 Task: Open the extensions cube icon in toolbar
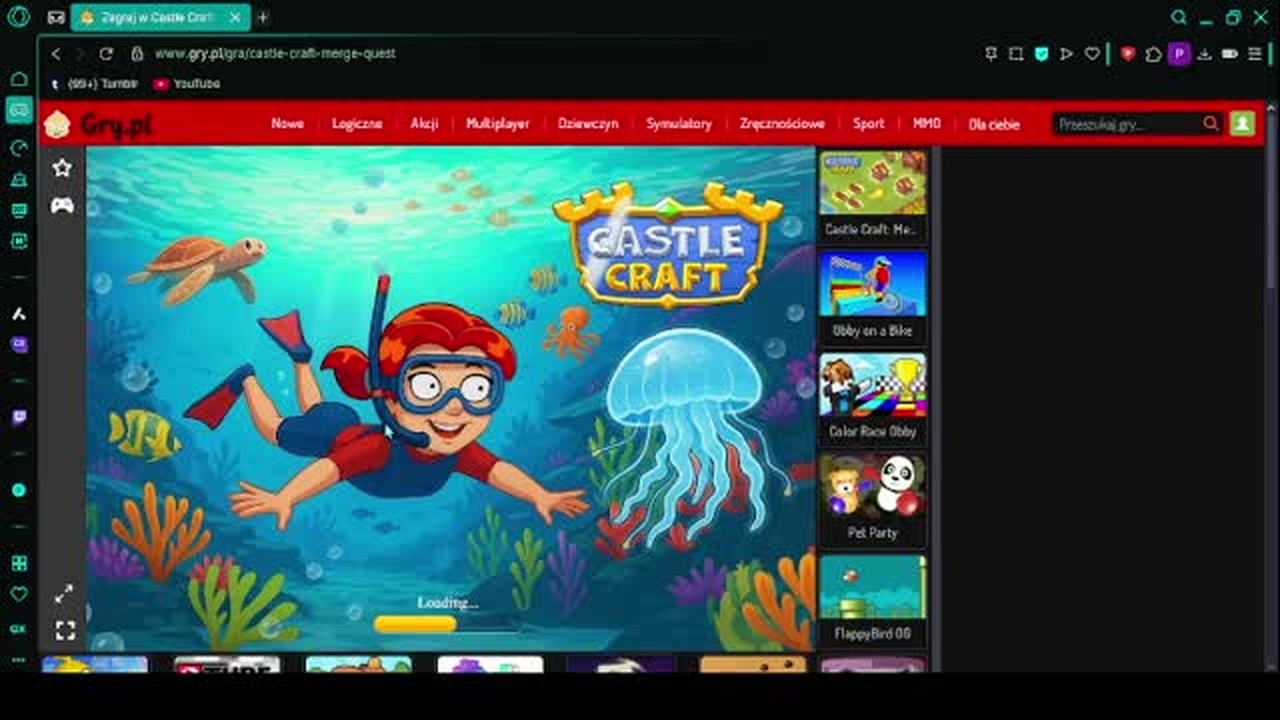(1153, 54)
